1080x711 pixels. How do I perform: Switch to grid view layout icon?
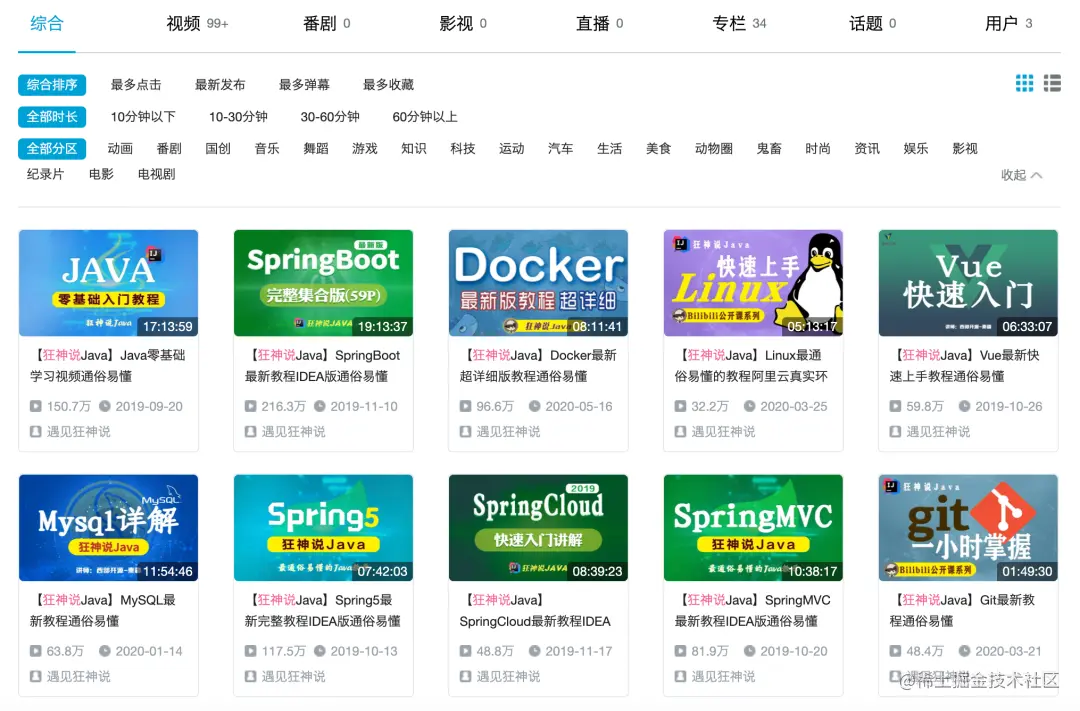point(1024,83)
